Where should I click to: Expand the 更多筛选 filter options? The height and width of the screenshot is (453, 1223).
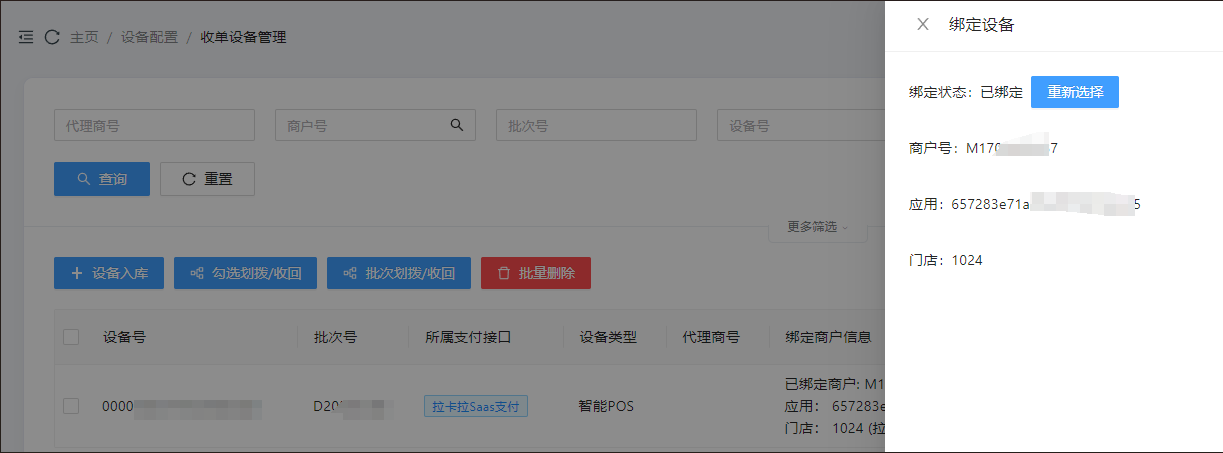tap(816, 227)
